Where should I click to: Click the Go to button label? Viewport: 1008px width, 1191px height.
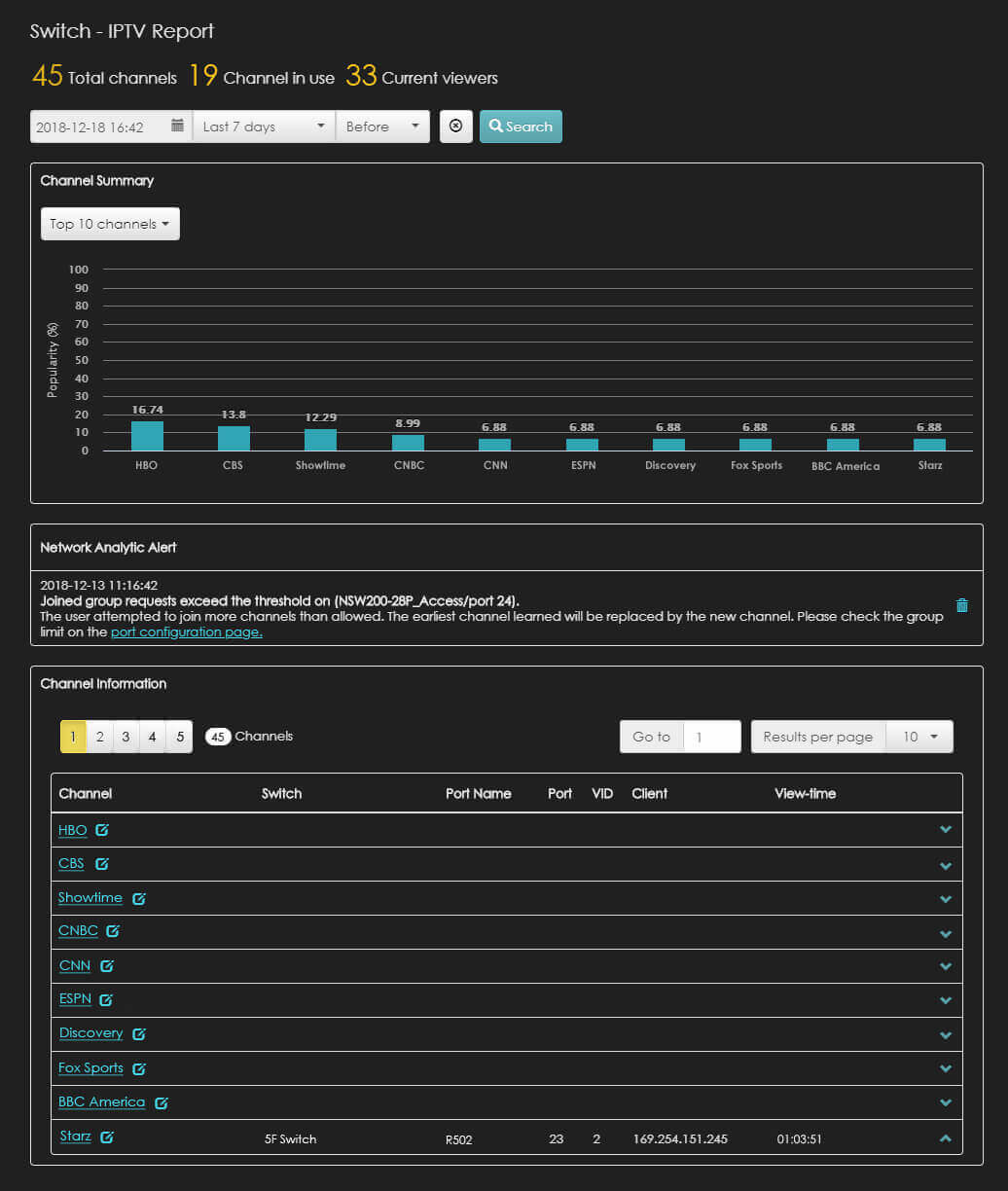[x=652, y=737]
